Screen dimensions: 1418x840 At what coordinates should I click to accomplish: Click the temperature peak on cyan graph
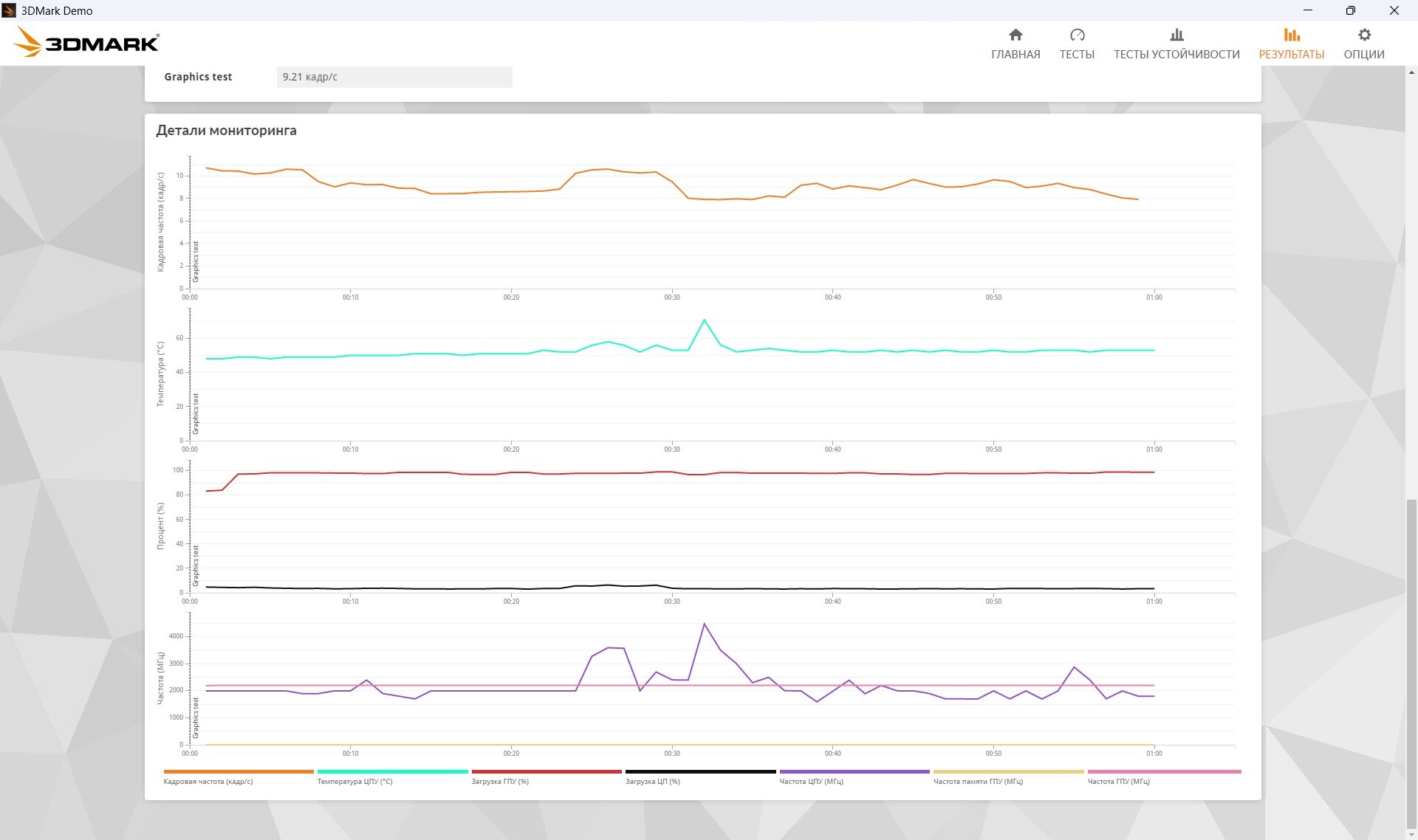(x=705, y=320)
